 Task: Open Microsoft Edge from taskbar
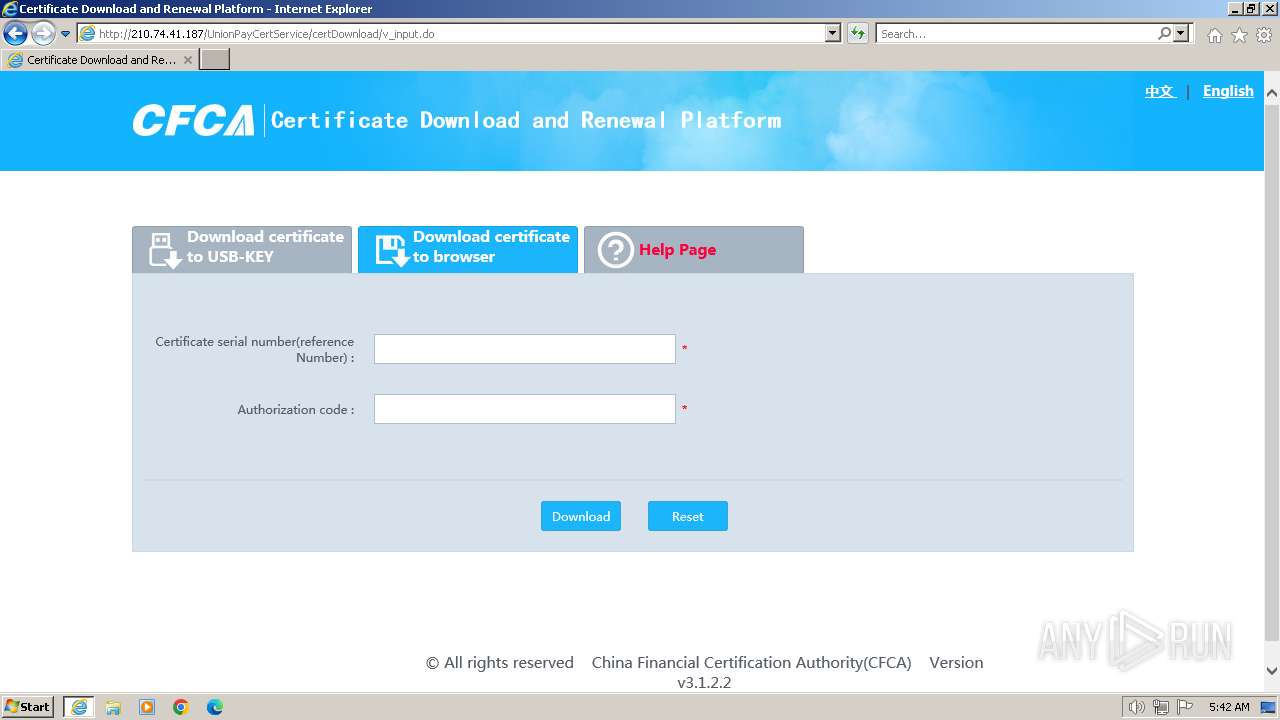[215, 707]
